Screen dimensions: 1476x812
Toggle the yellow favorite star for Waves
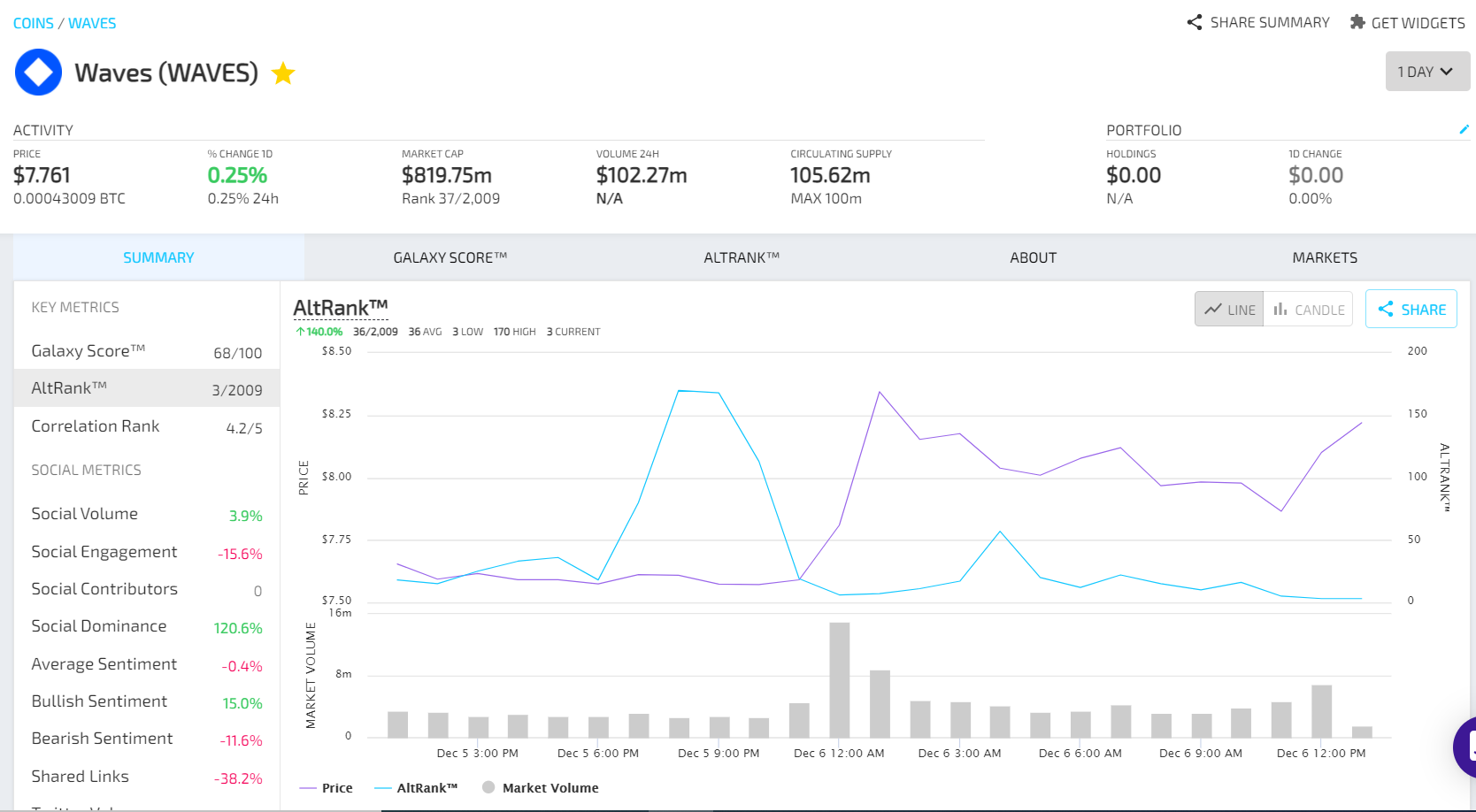coord(283,73)
